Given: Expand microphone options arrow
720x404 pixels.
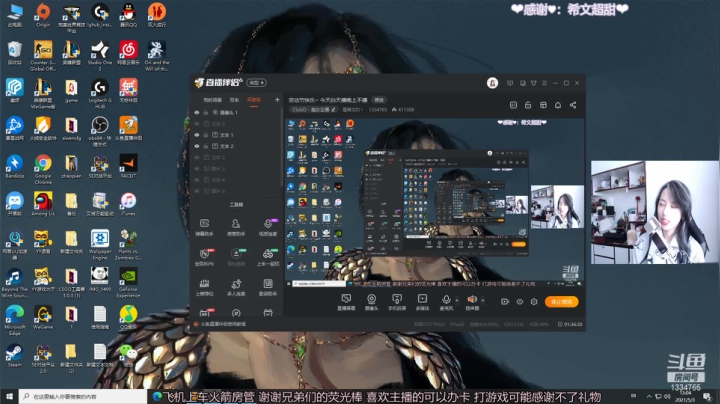Looking at the screenshot, I should click(457, 300).
